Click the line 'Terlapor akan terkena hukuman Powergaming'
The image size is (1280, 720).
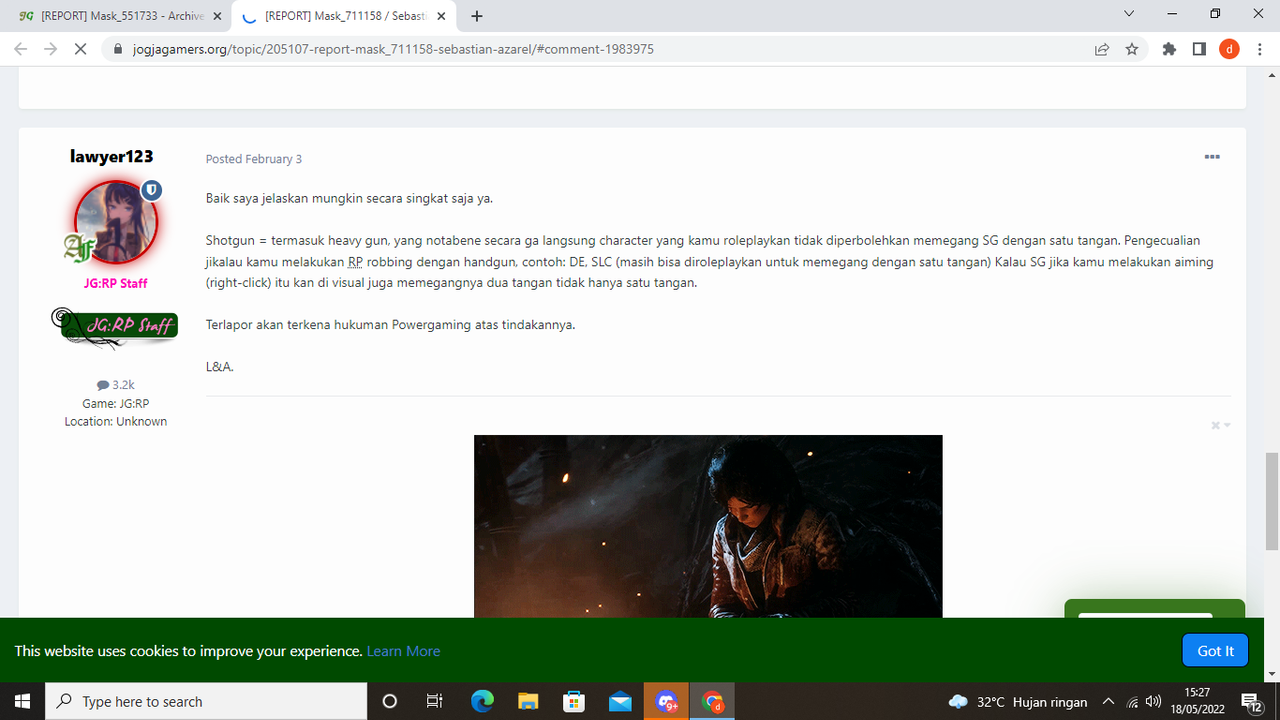(390, 325)
